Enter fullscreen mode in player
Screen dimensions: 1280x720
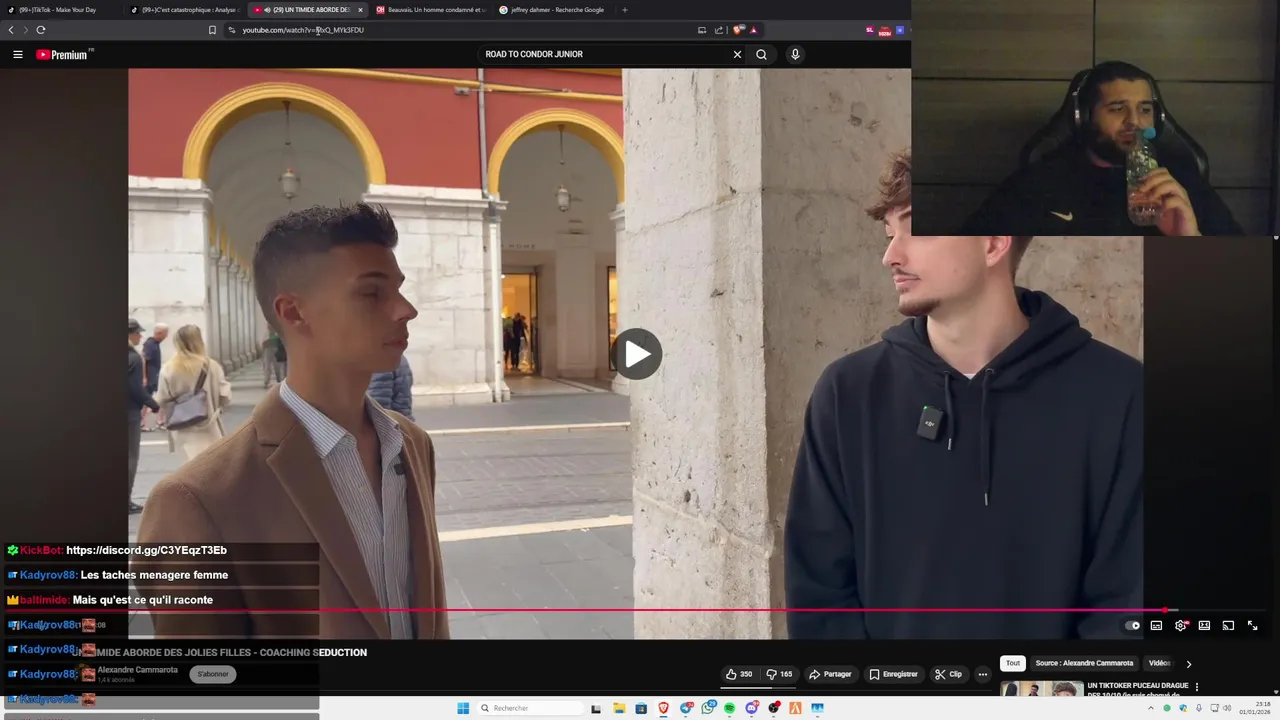point(1252,626)
